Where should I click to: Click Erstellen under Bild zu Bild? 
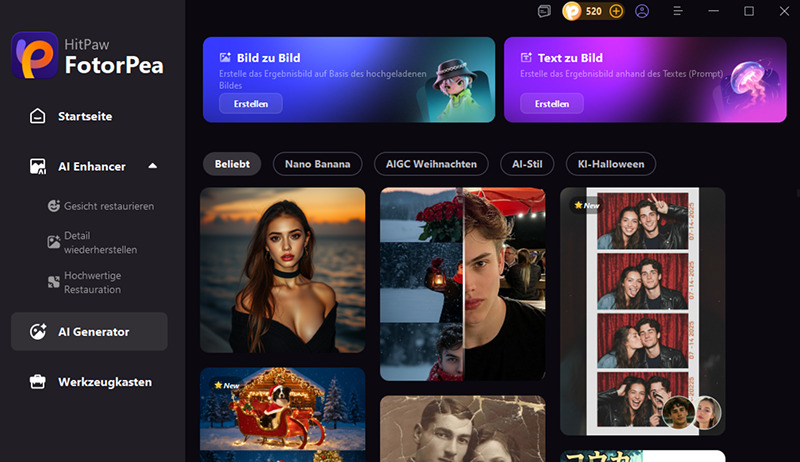click(251, 104)
